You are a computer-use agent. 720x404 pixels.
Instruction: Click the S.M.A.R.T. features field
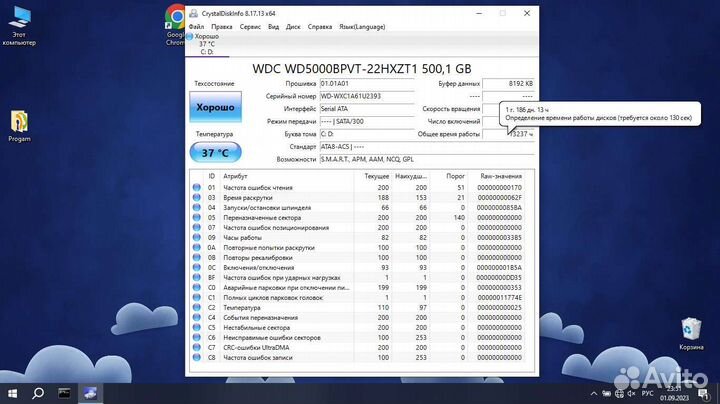[x=427, y=159]
